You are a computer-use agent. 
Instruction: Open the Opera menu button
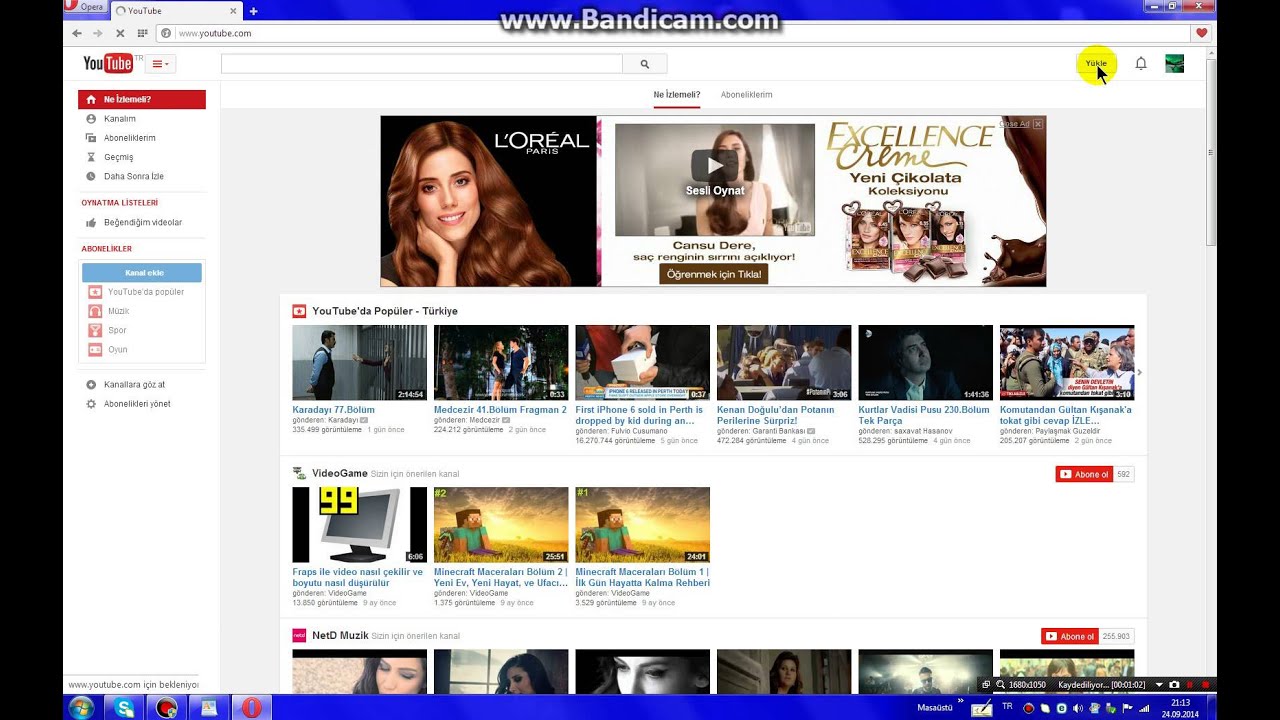[85, 7]
